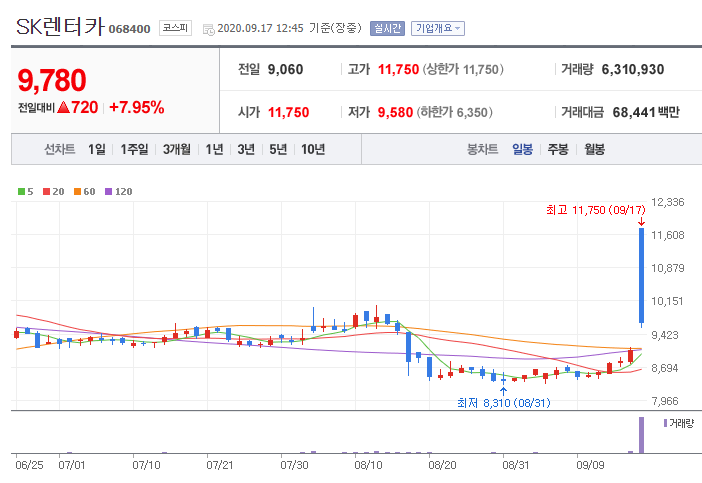Screen dimensions: 702x483
Task: Click the calendar clock icon beside the date
Action: pyautogui.click(x=209, y=30)
